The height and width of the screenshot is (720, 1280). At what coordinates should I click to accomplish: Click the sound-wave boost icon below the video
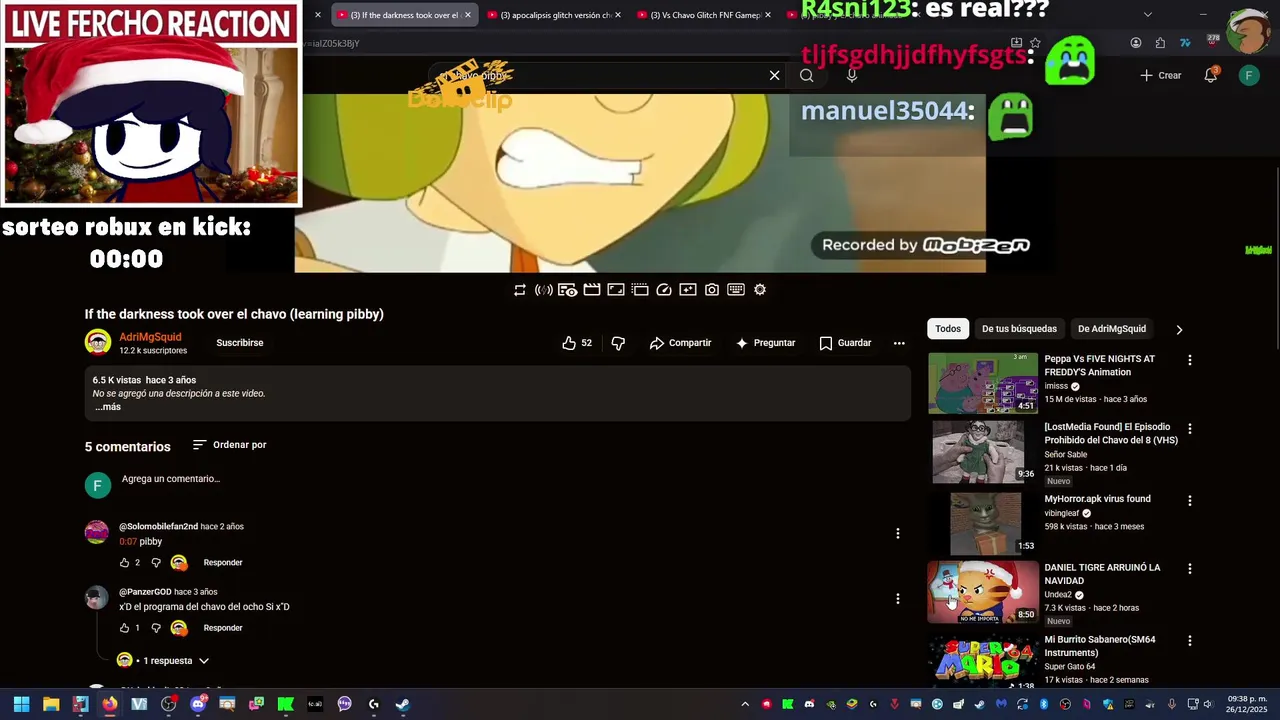pyautogui.click(x=544, y=290)
